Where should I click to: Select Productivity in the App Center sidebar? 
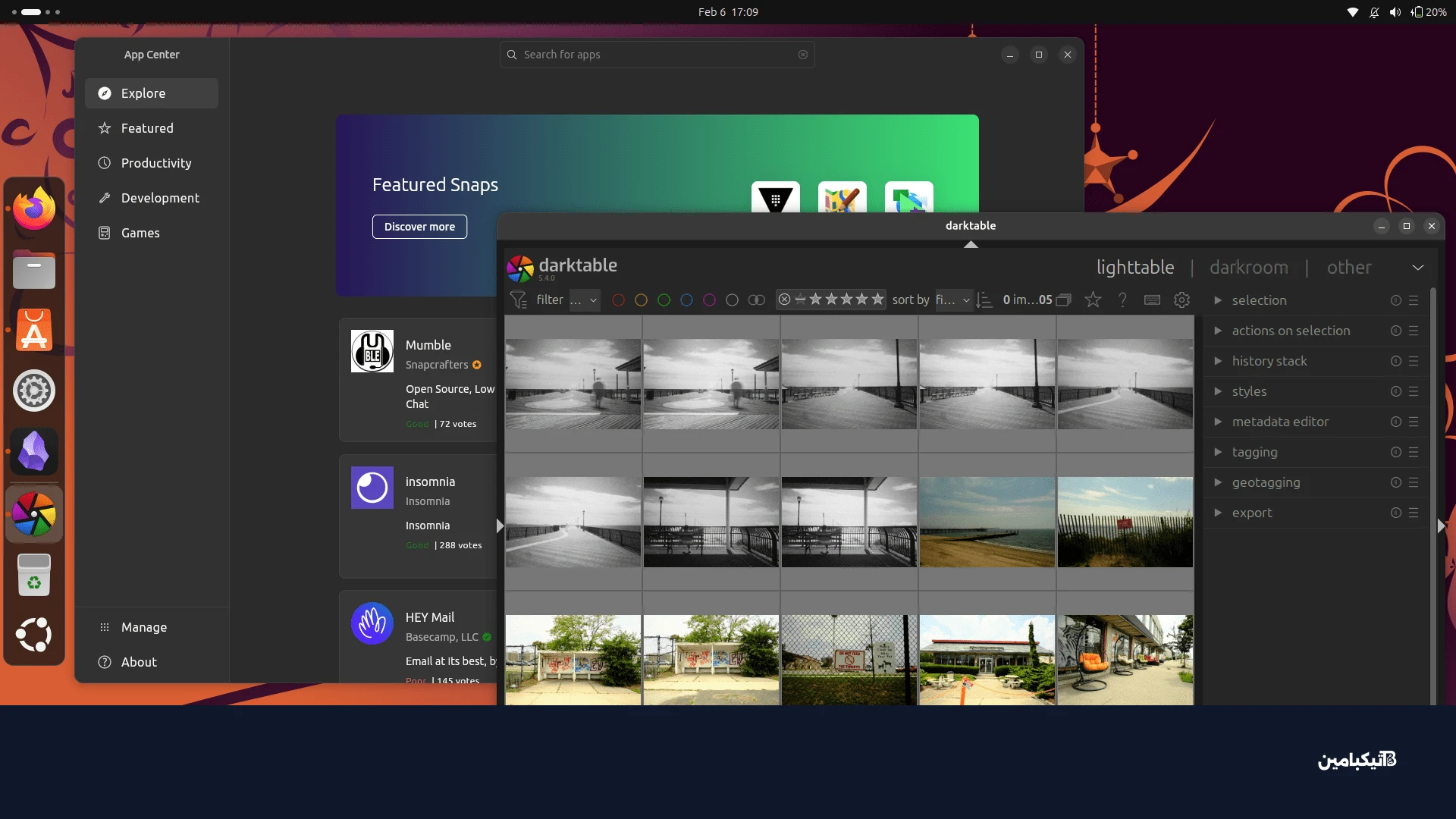pos(155,163)
